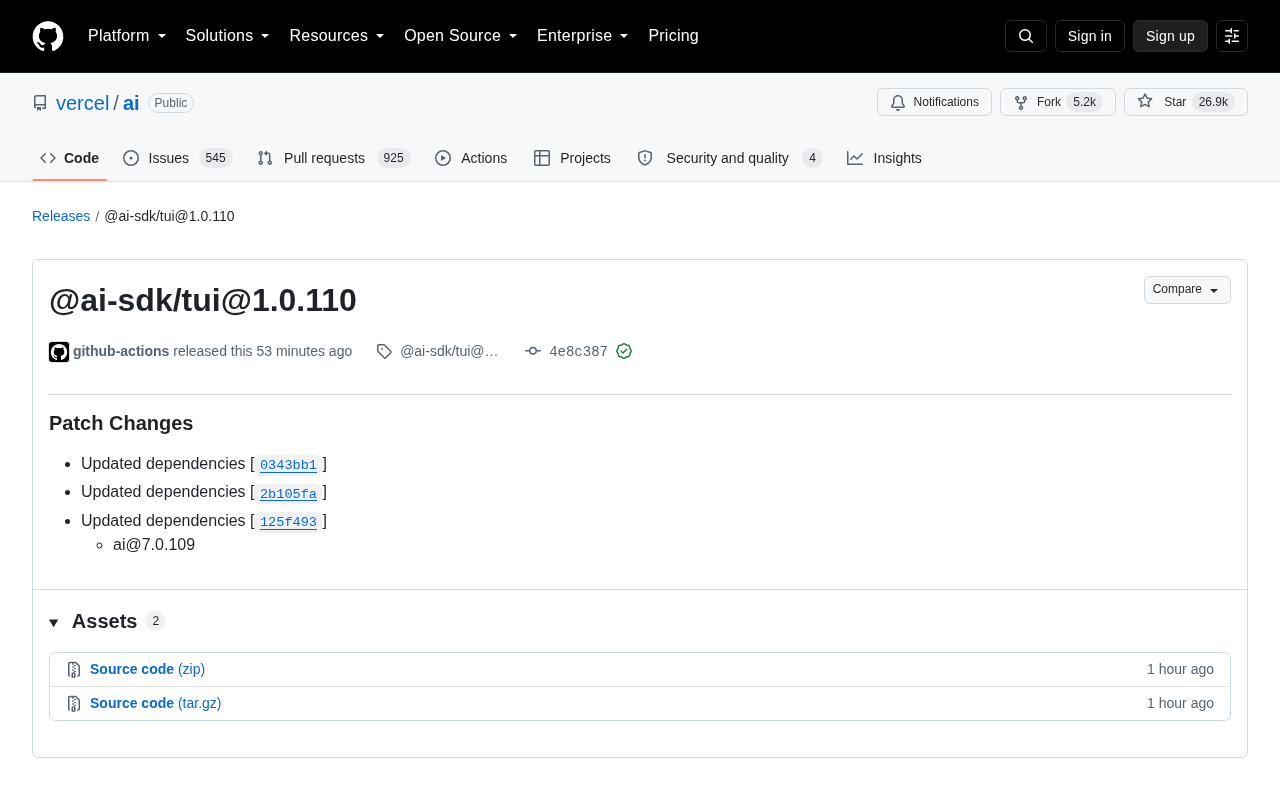Open commit link 125f493

288,522
